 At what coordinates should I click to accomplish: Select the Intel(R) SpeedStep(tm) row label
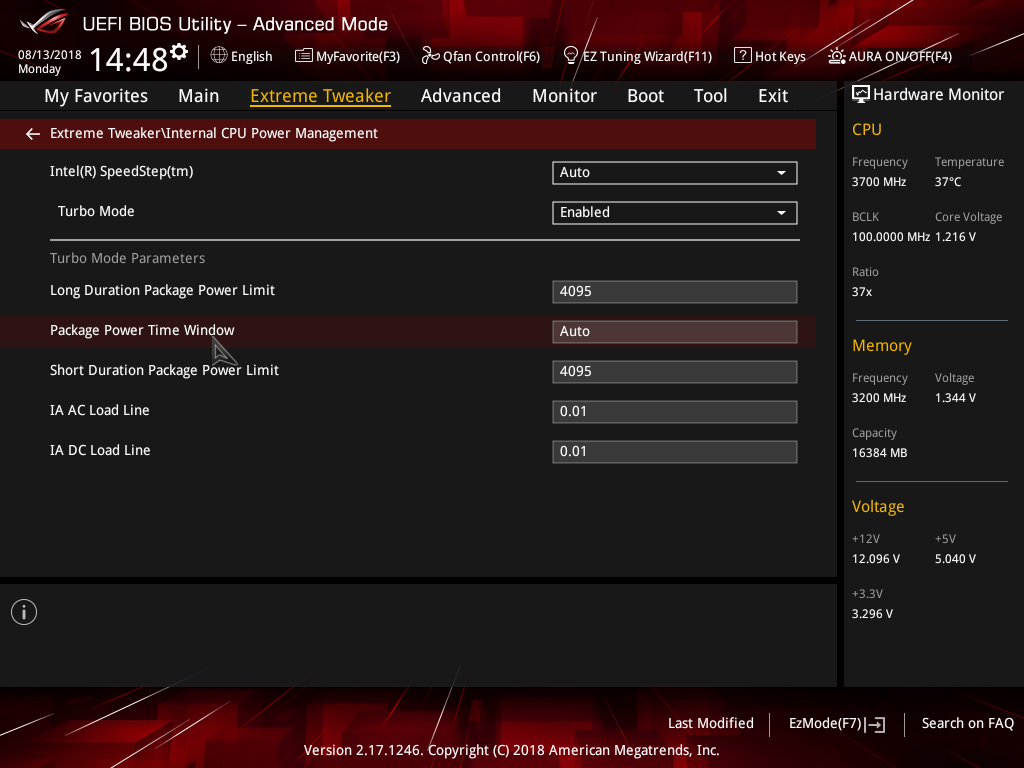pos(121,172)
